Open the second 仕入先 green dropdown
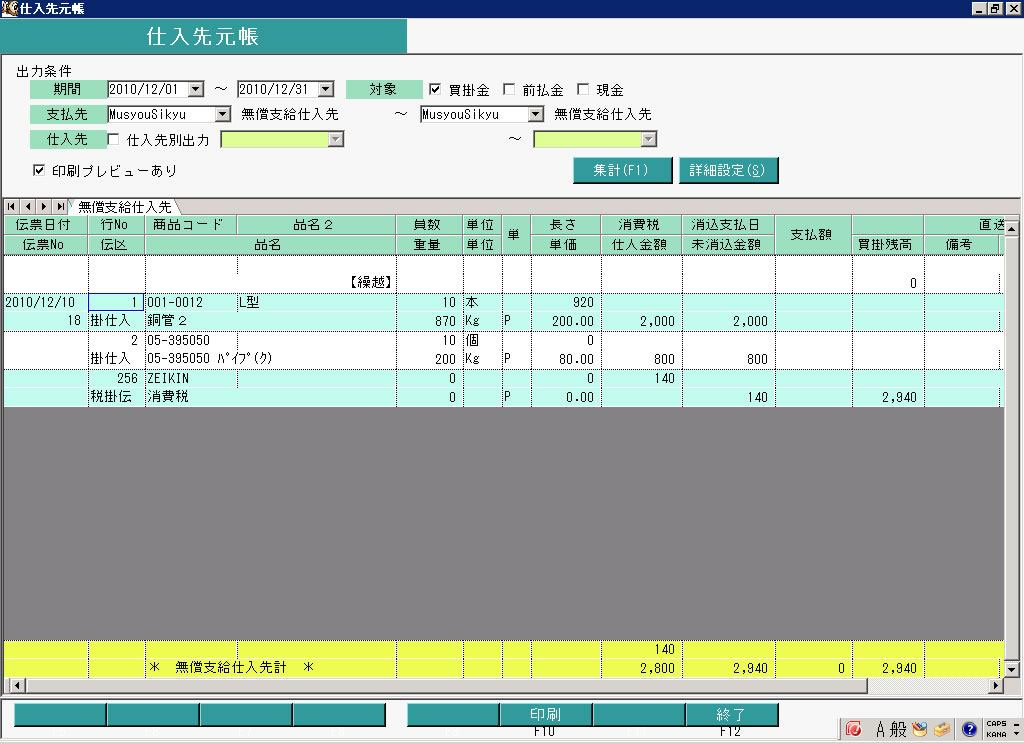This screenshot has height=744, width=1024. [648, 139]
